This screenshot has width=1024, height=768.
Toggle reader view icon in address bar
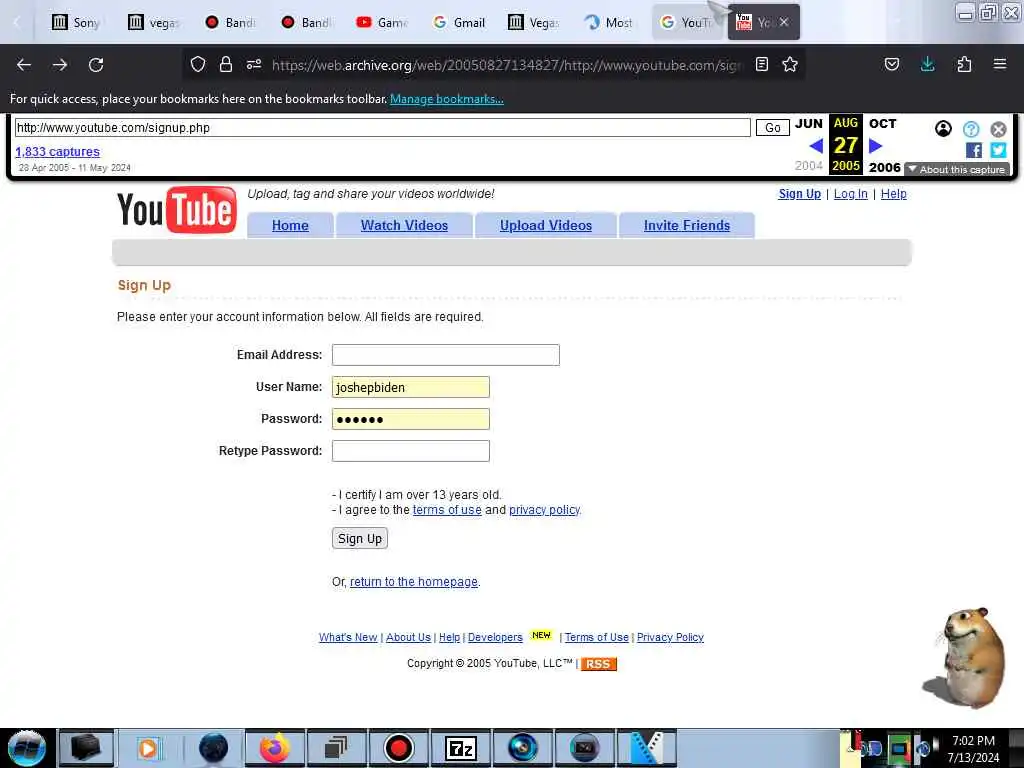click(x=761, y=64)
